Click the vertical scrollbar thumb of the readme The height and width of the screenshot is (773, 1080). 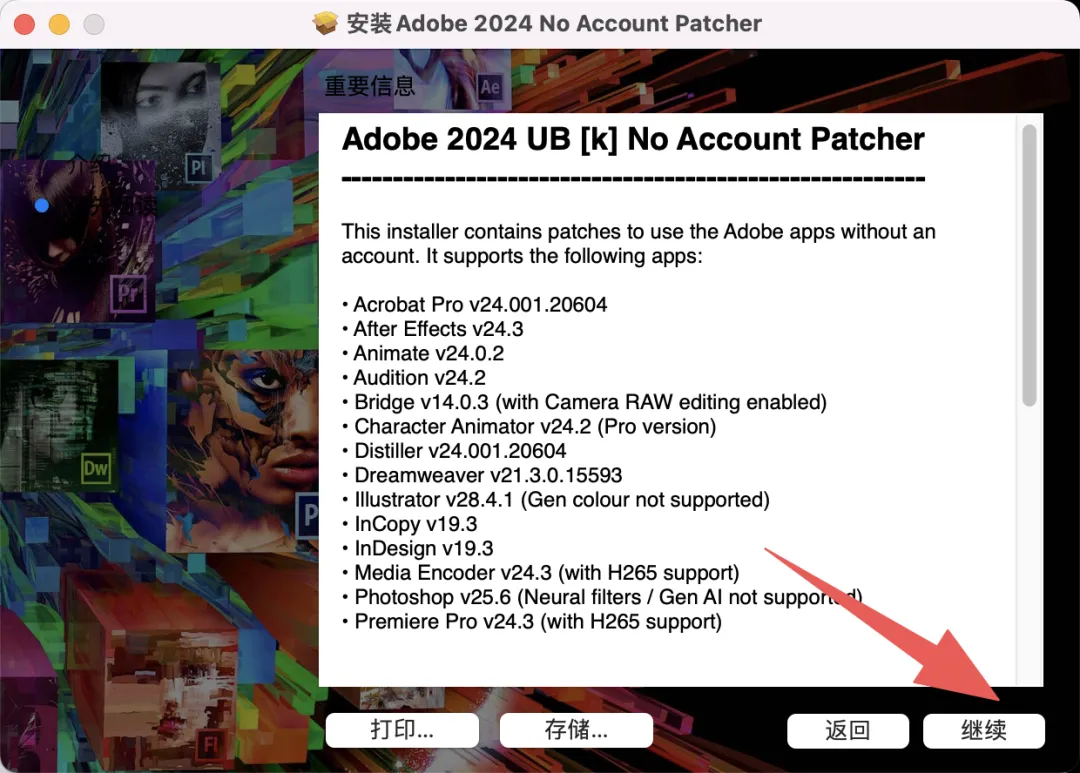1029,265
